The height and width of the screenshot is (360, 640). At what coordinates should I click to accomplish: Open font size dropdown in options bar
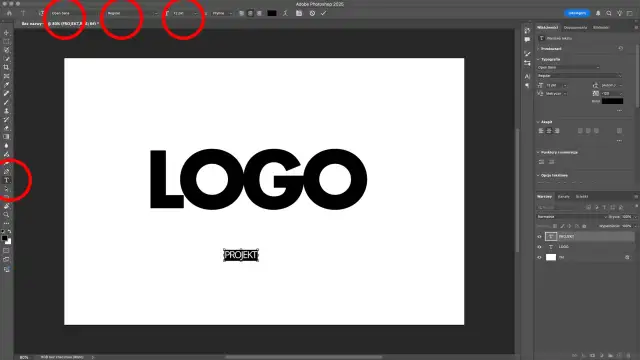184,13
